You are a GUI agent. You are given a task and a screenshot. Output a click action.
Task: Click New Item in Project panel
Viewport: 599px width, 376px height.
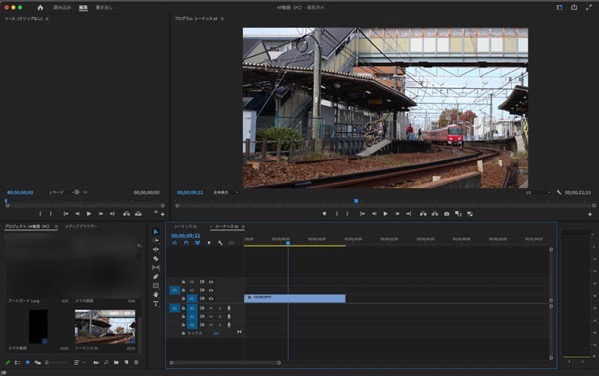point(126,362)
